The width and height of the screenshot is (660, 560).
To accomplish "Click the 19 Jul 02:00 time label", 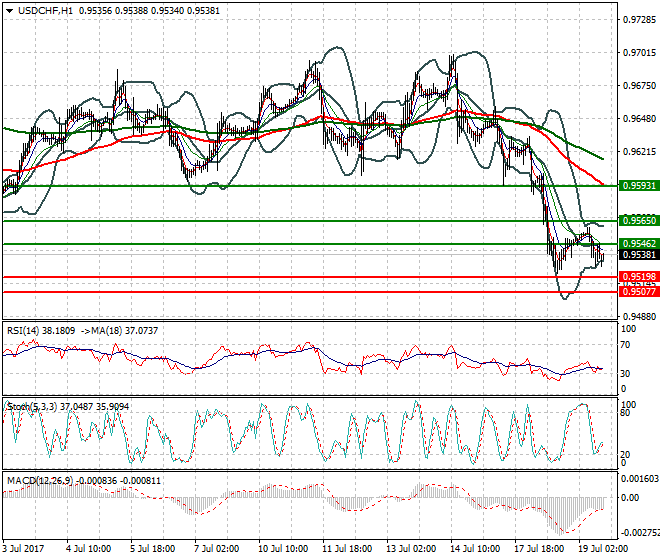I will click(x=603, y=549).
